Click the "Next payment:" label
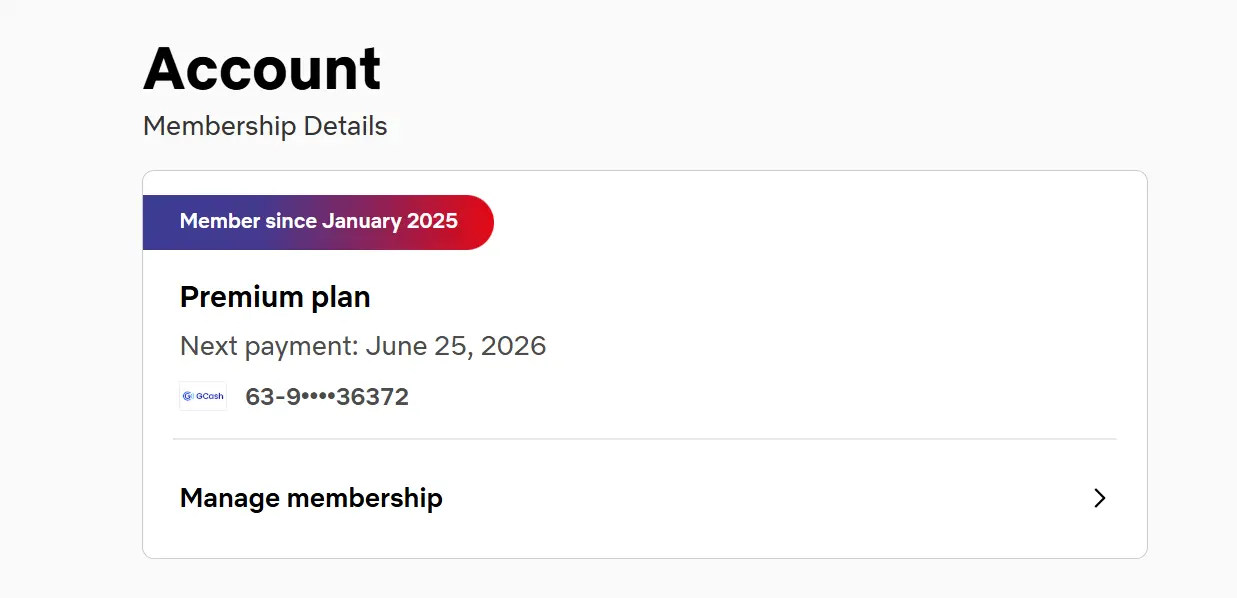Image resolution: width=1237 pixels, height=598 pixels. tap(269, 347)
